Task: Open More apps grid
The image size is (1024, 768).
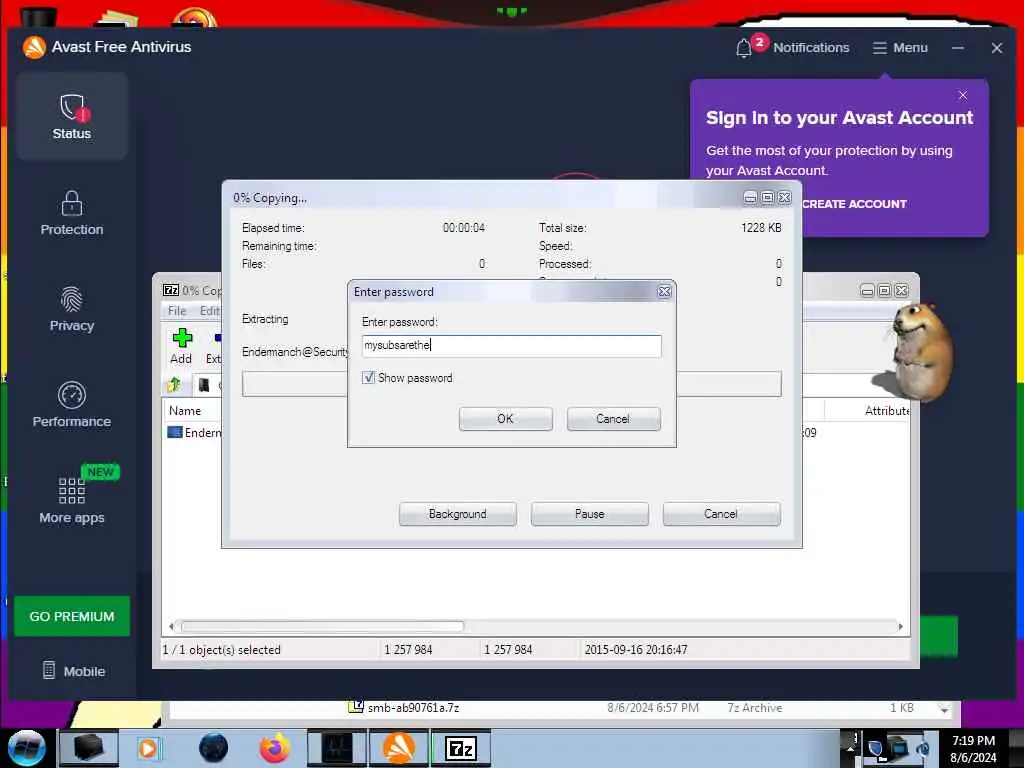Action: coord(72,501)
